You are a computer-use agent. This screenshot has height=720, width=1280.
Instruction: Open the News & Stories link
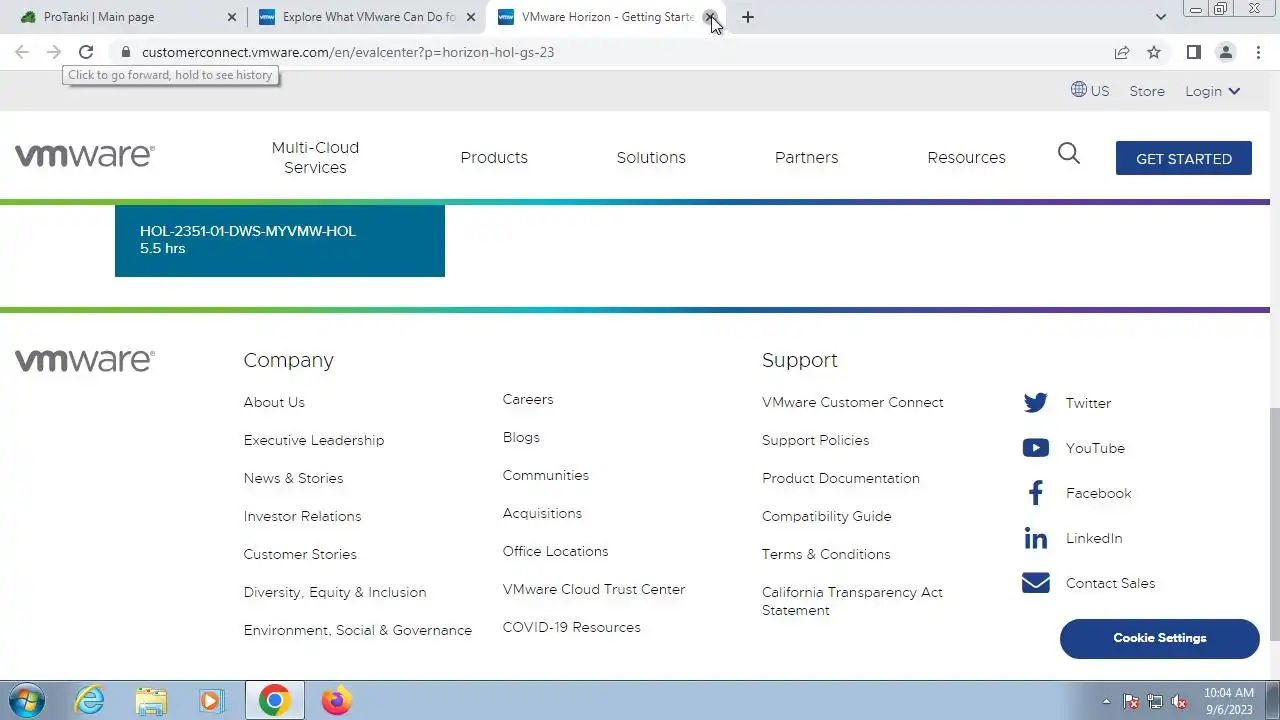tap(293, 478)
